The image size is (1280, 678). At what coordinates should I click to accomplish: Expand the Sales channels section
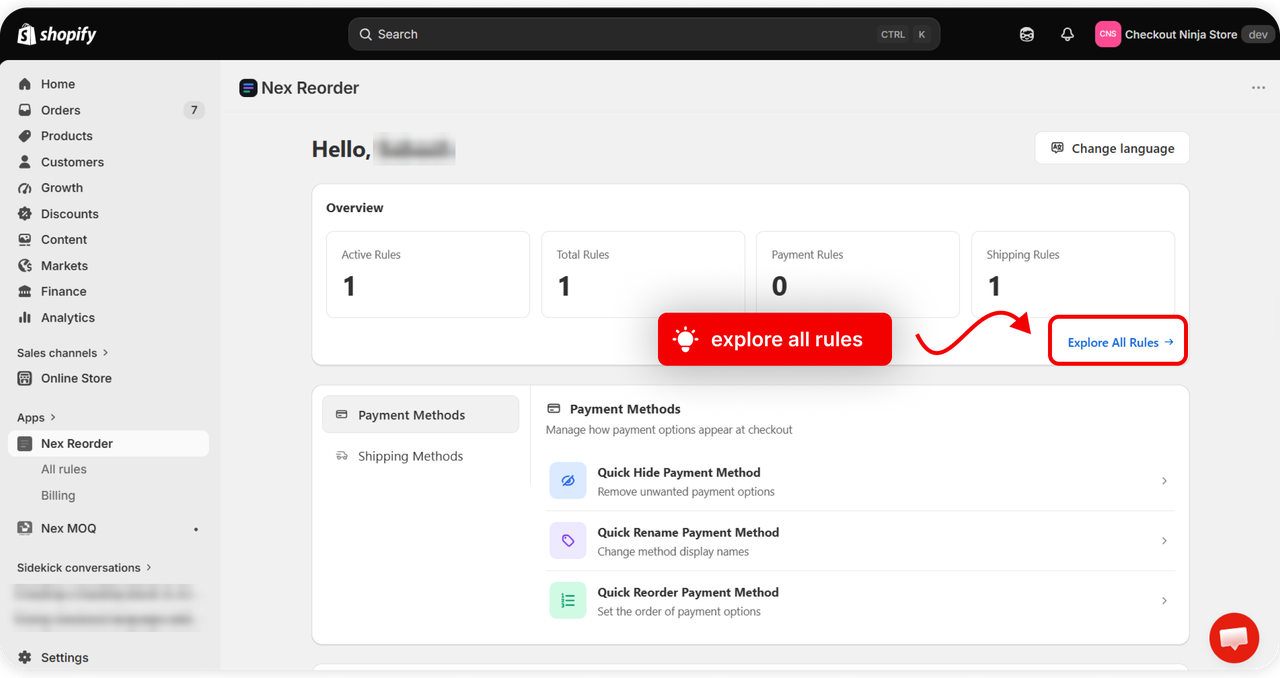[63, 353]
